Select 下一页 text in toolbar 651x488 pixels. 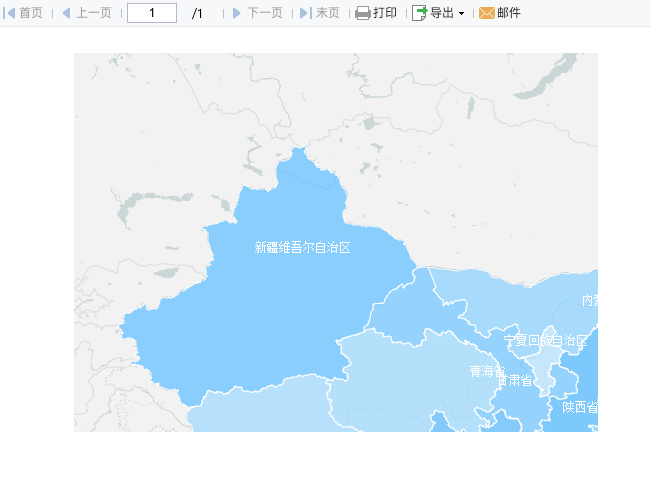point(265,13)
